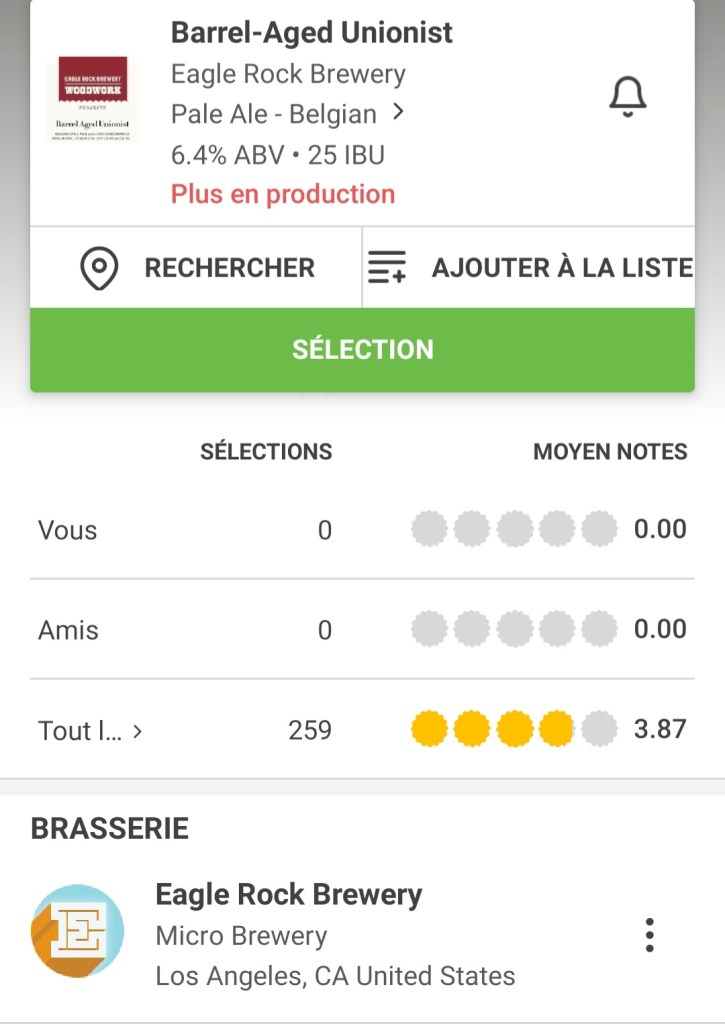Tap the Amis selections row
Image resolution: width=725 pixels, height=1024 pixels.
point(68,630)
